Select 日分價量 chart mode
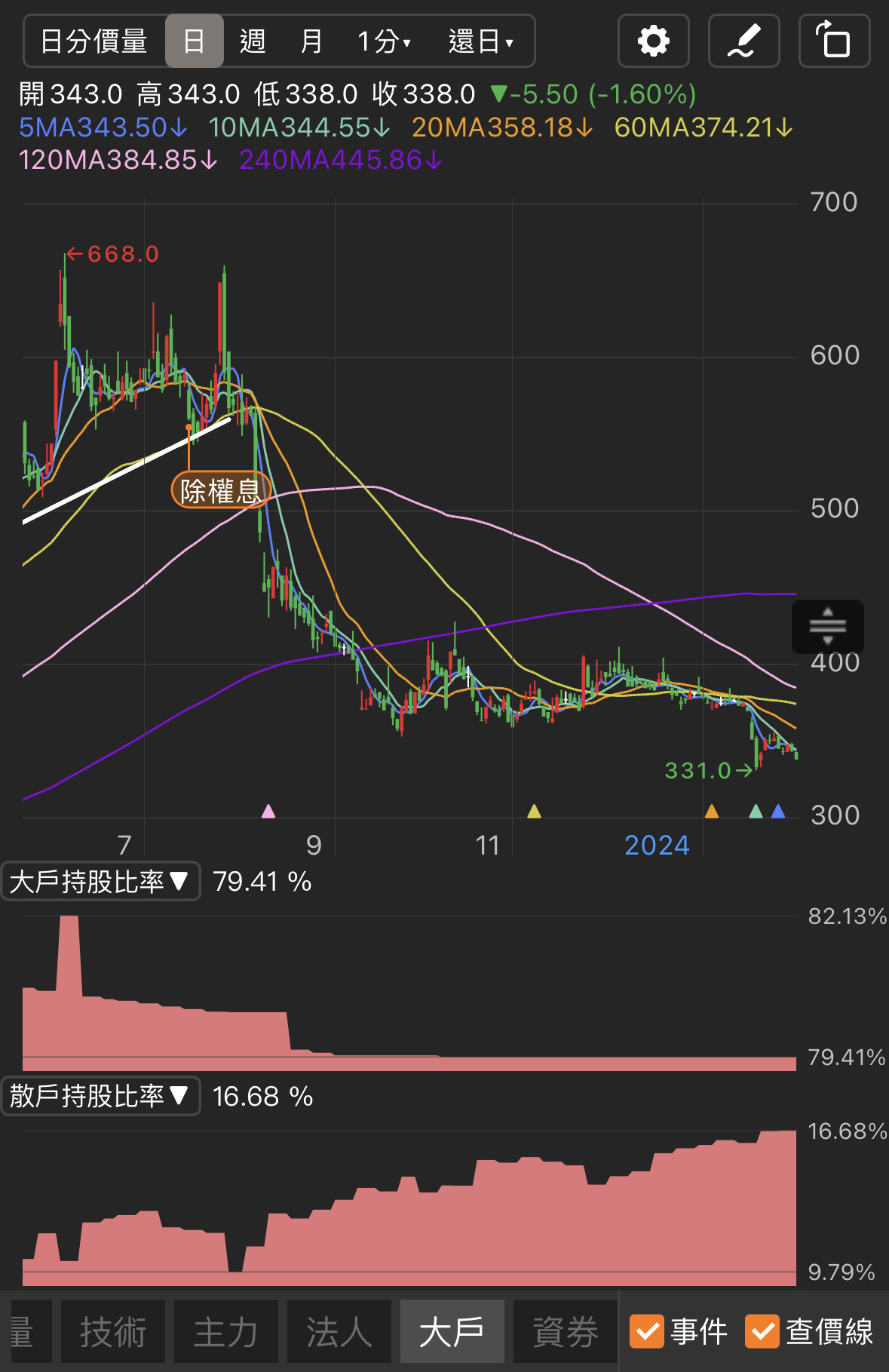 coord(93,41)
